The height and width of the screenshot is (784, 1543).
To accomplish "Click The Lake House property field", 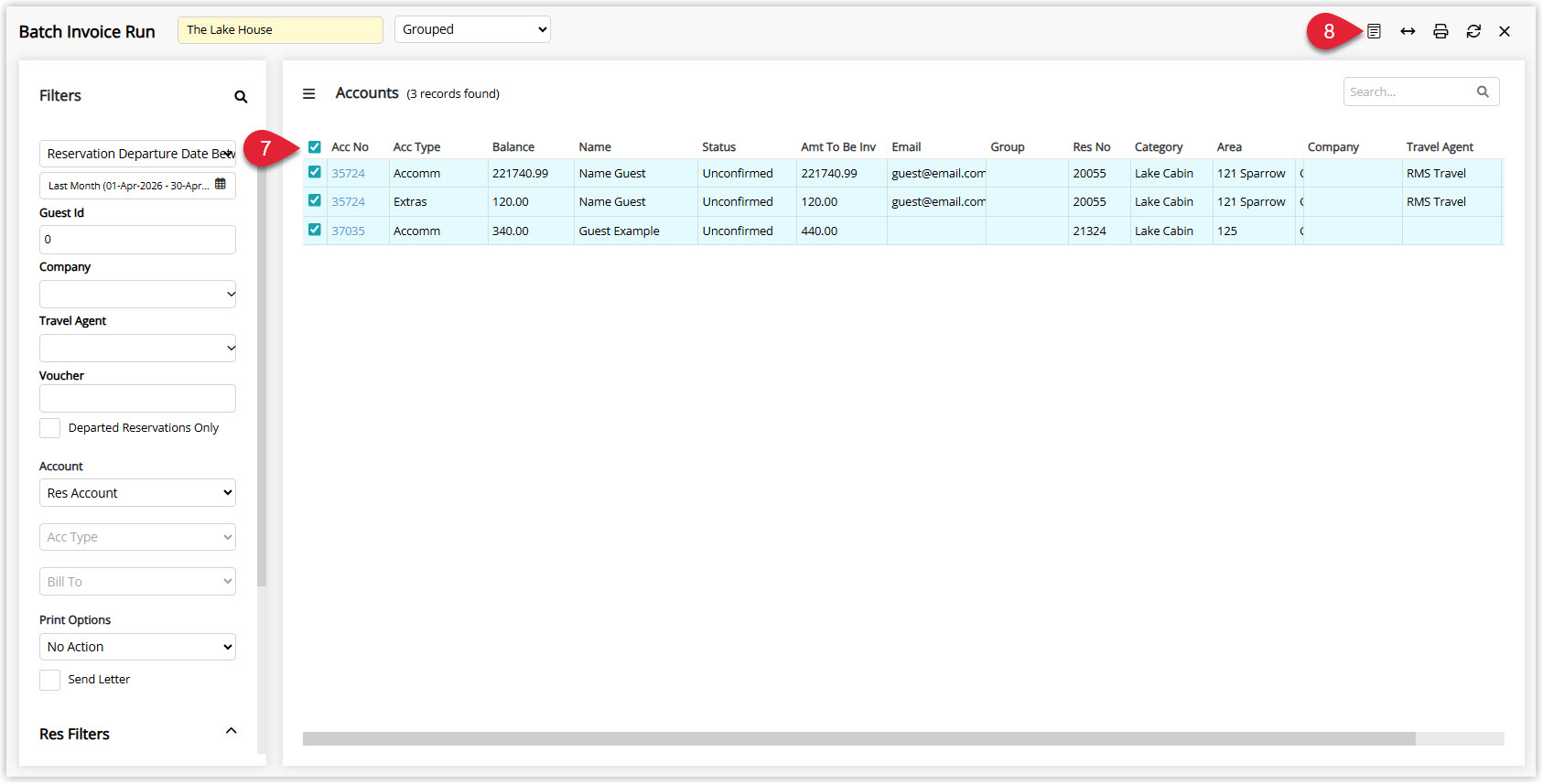I will pyautogui.click(x=280, y=29).
